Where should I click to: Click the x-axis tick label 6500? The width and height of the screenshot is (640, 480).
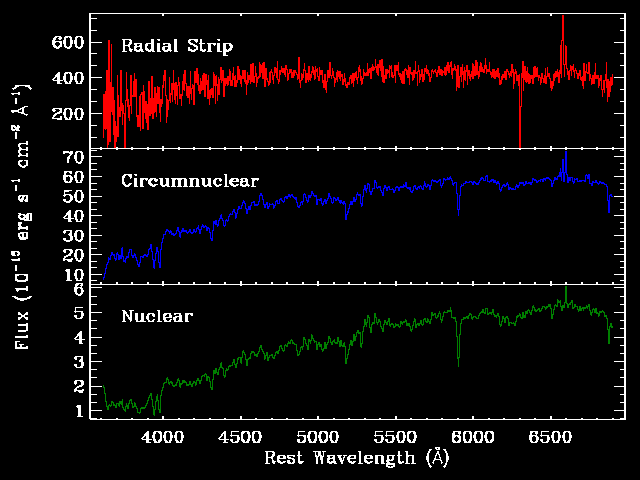(550, 437)
